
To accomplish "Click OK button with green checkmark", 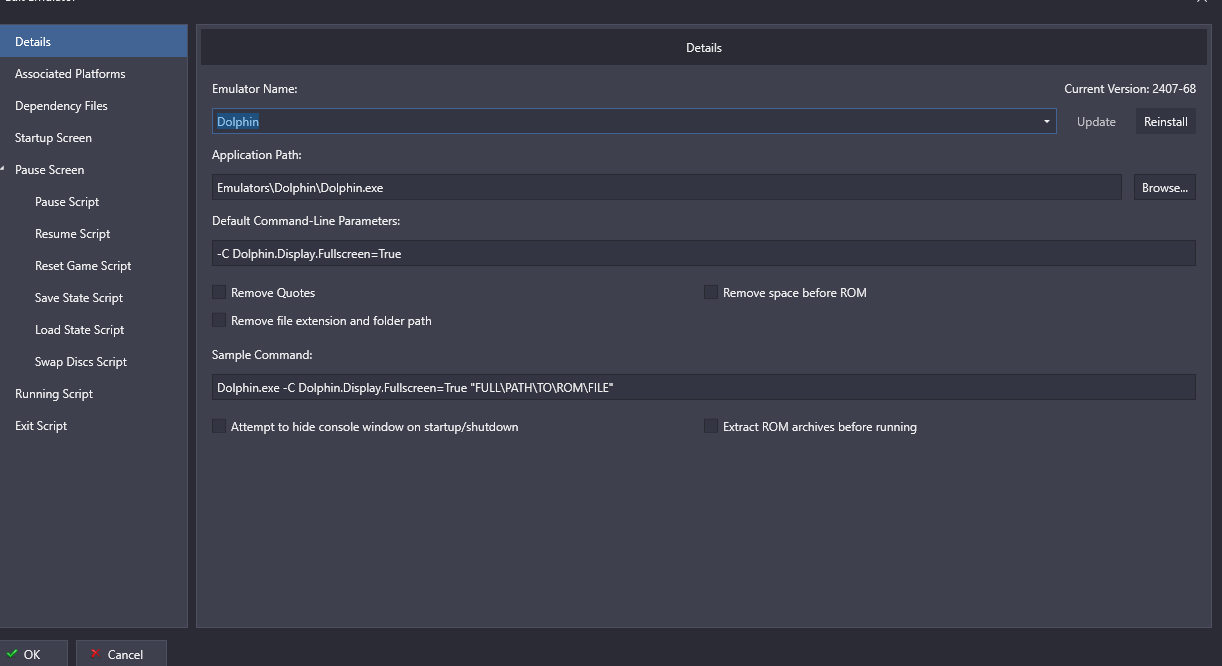I will coord(34,654).
